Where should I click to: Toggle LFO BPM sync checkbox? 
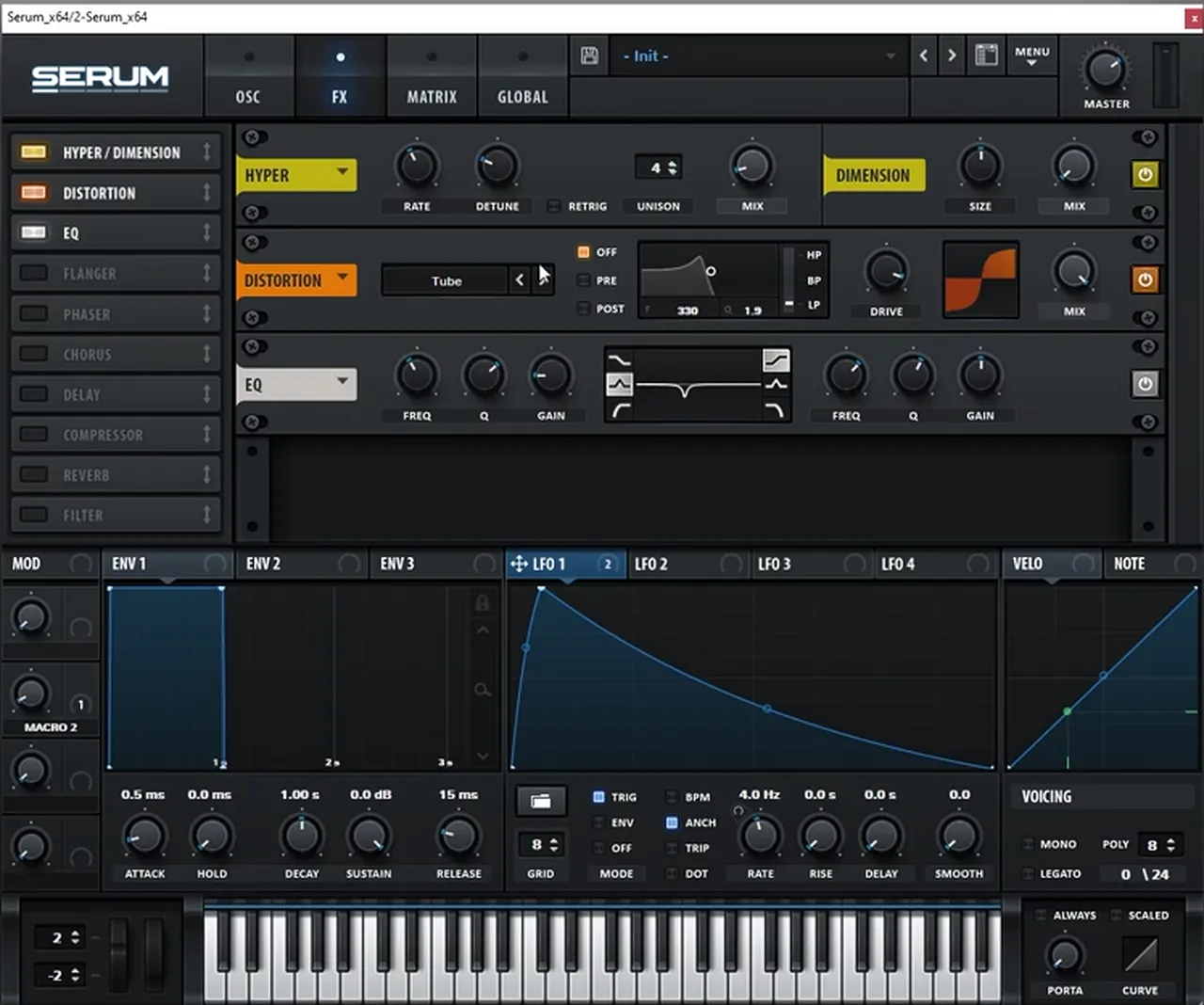pyautogui.click(x=672, y=797)
